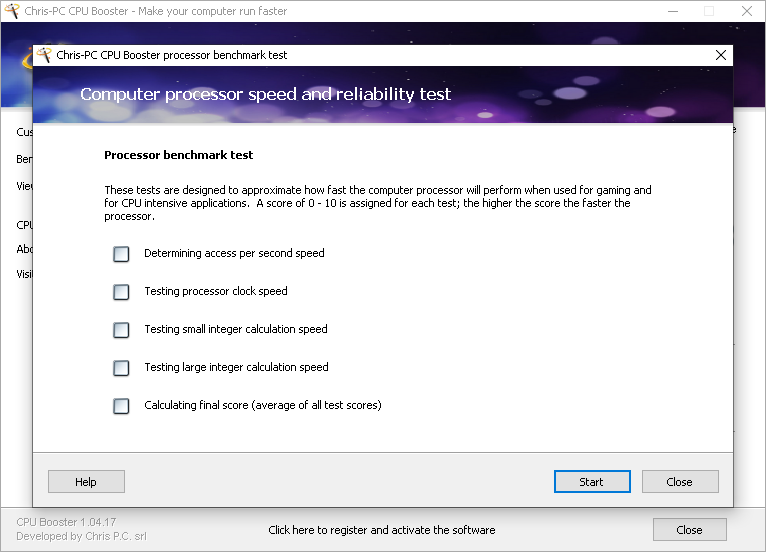Toggle the Calculating final score checkbox
This screenshot has width=766, height=552.
pyautogui.click(x=121, y=406)
